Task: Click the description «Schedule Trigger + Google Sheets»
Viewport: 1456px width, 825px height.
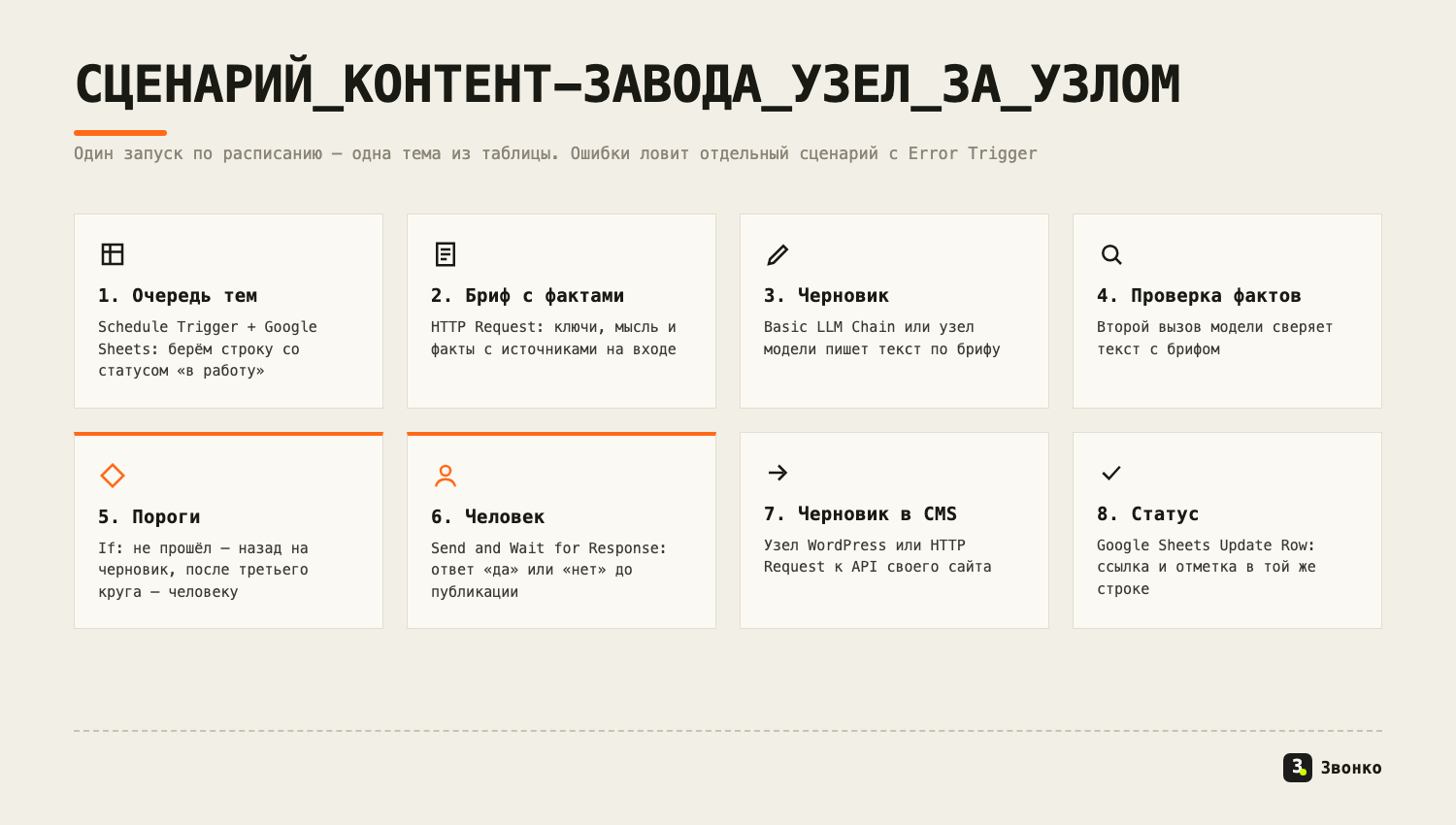Action: 208,349
